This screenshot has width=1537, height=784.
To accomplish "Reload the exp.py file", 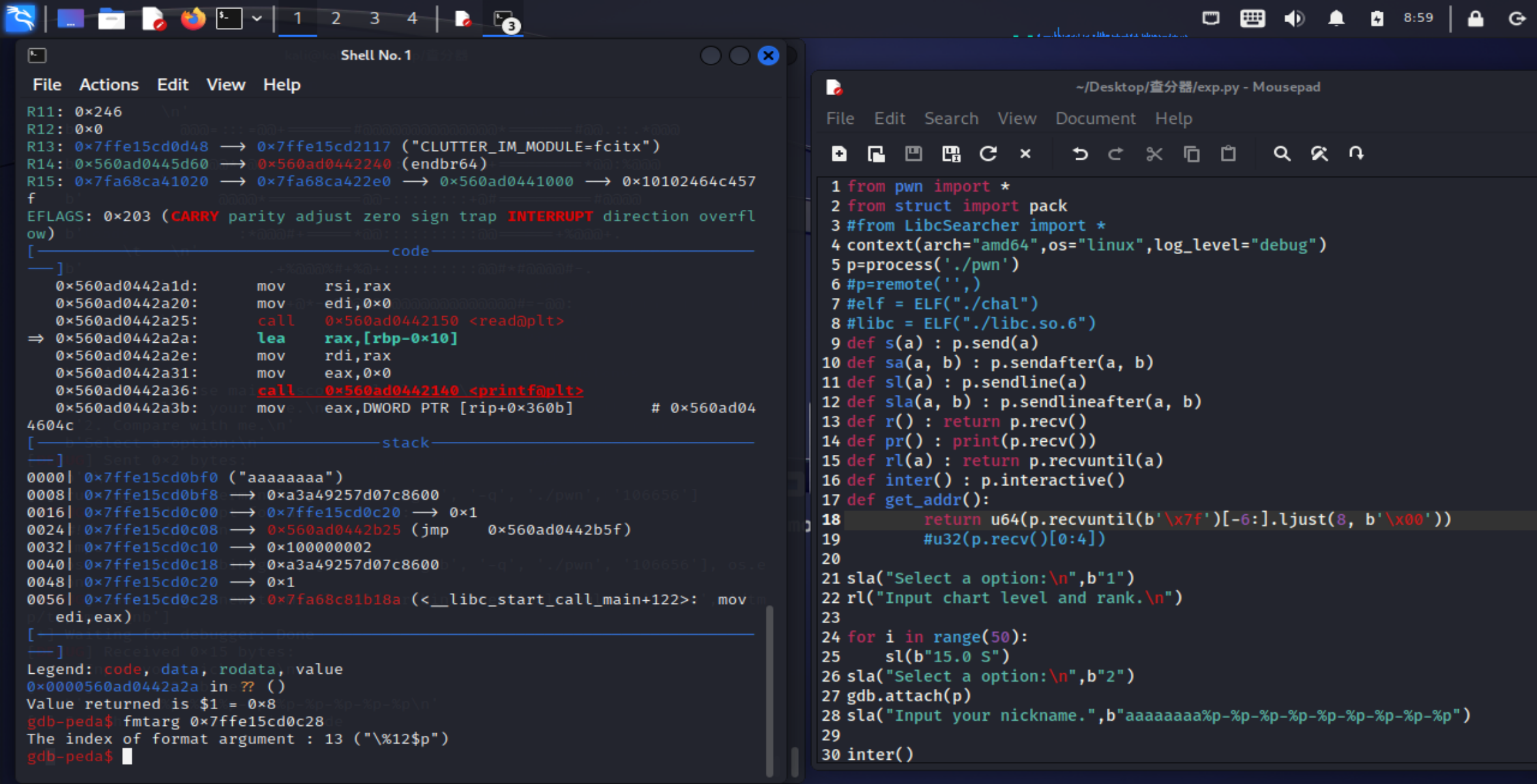I will pos(988,154).
